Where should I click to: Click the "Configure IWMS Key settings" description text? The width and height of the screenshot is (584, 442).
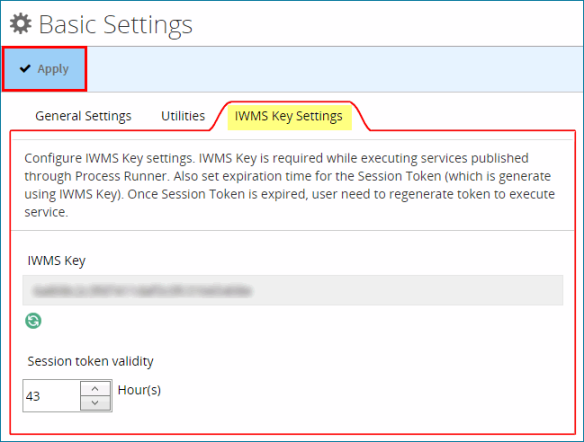(290, 185)
